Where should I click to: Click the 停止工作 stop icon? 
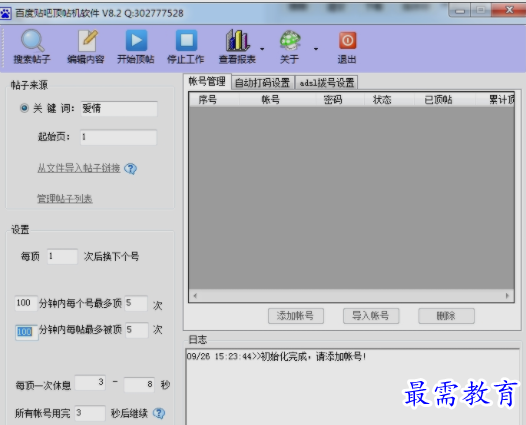pyautogui.click(x=187, y=40)
